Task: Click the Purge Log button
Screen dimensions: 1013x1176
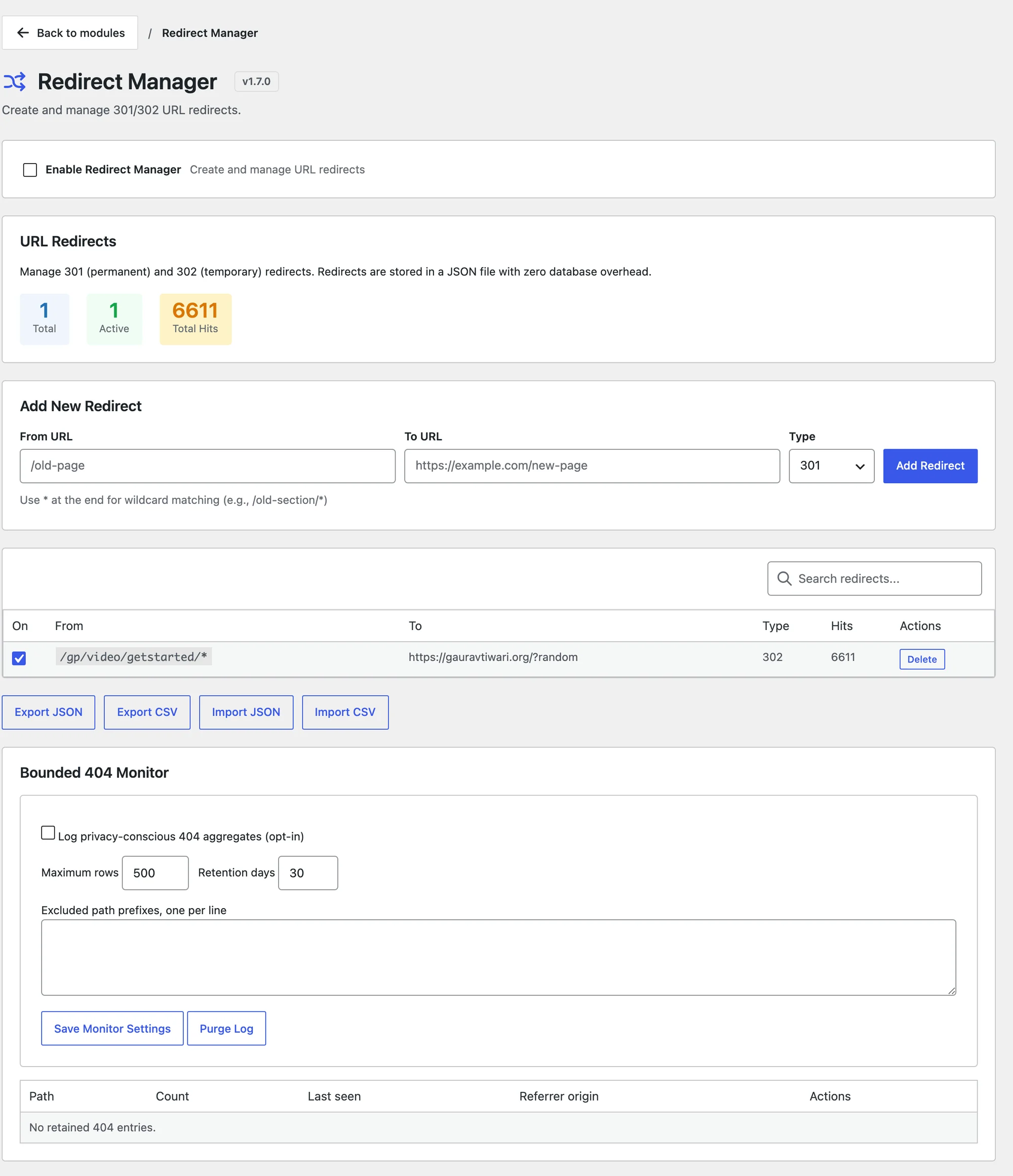Action: pyautogui.click(x=226, y=1029)
